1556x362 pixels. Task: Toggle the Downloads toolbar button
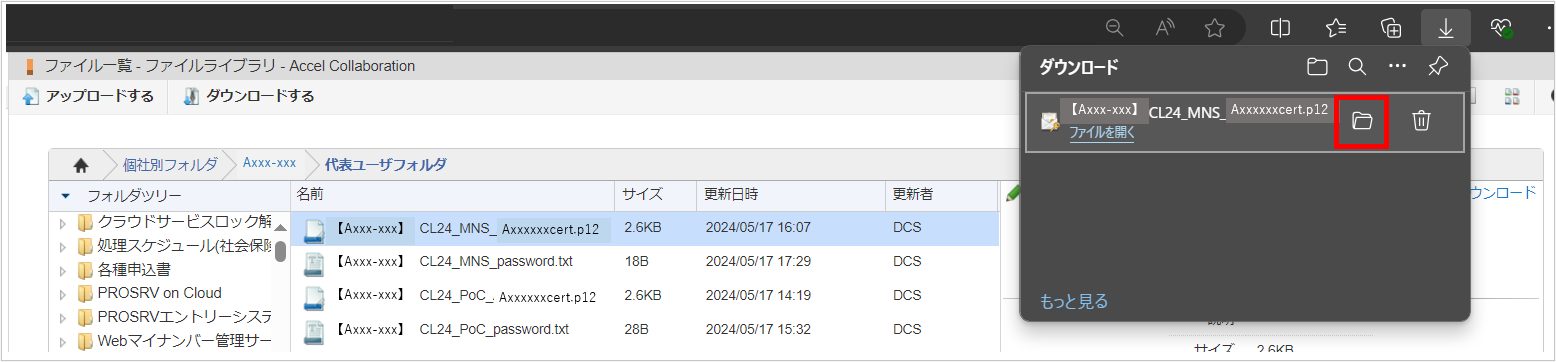[x=1446, y=28]
